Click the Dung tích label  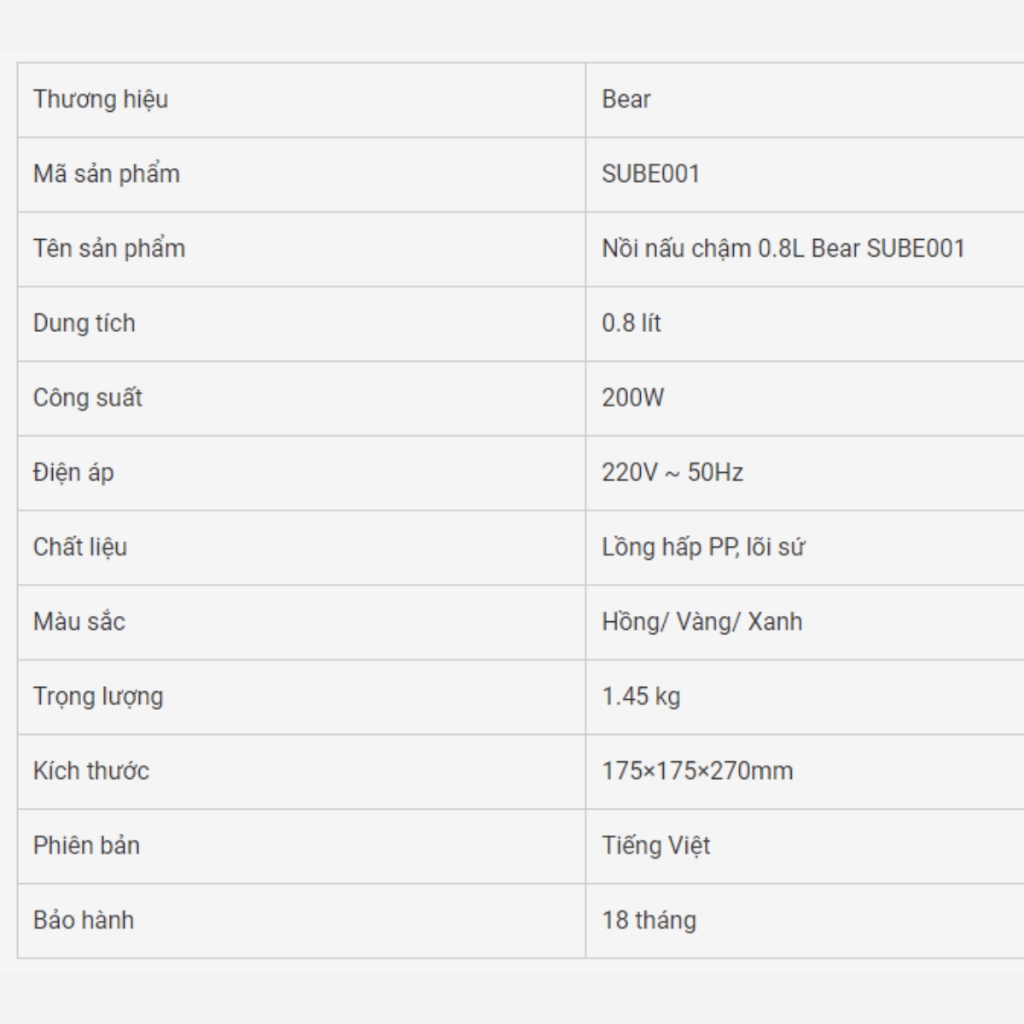[x=84, y=323]
